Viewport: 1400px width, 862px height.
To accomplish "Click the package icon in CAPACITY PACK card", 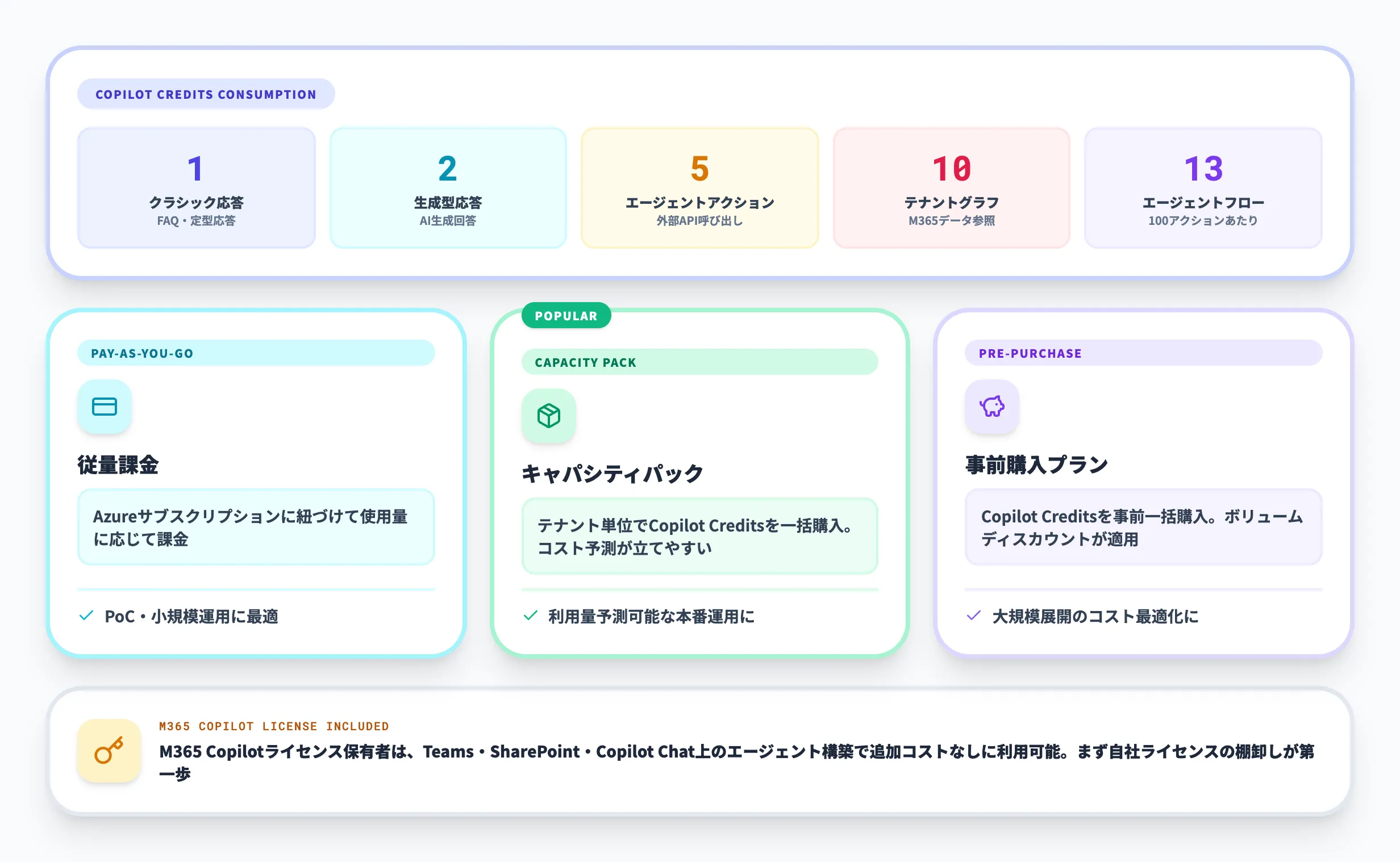I will point(548,416).
